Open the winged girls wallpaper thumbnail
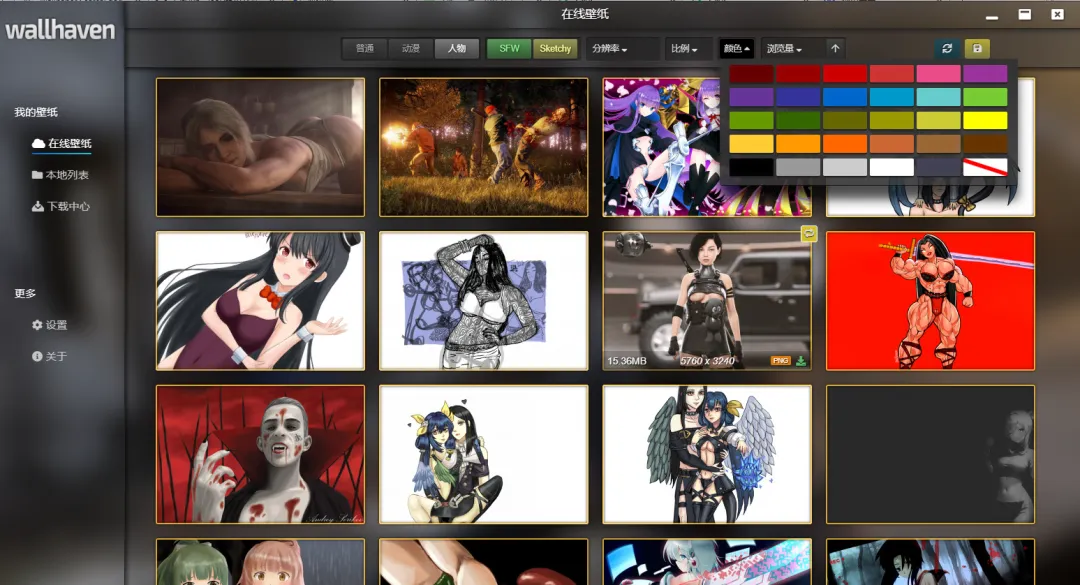1080x585 pixels. 707,454
